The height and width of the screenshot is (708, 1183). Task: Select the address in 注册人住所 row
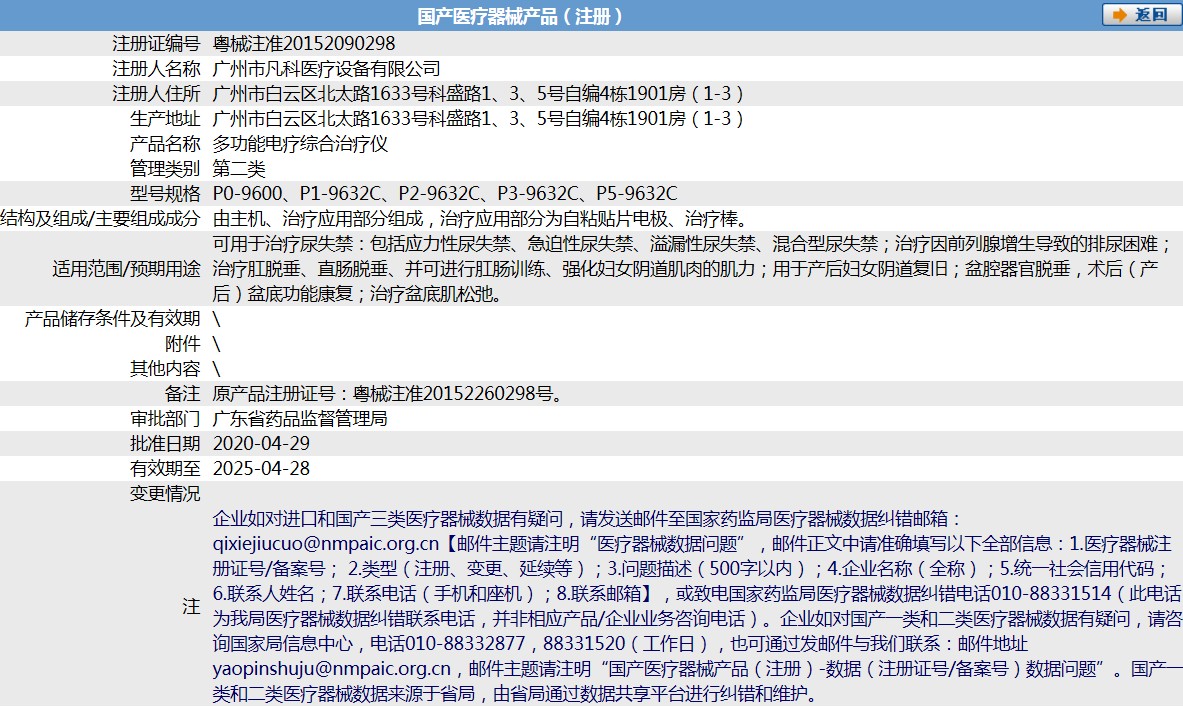(x=478, y=94)
